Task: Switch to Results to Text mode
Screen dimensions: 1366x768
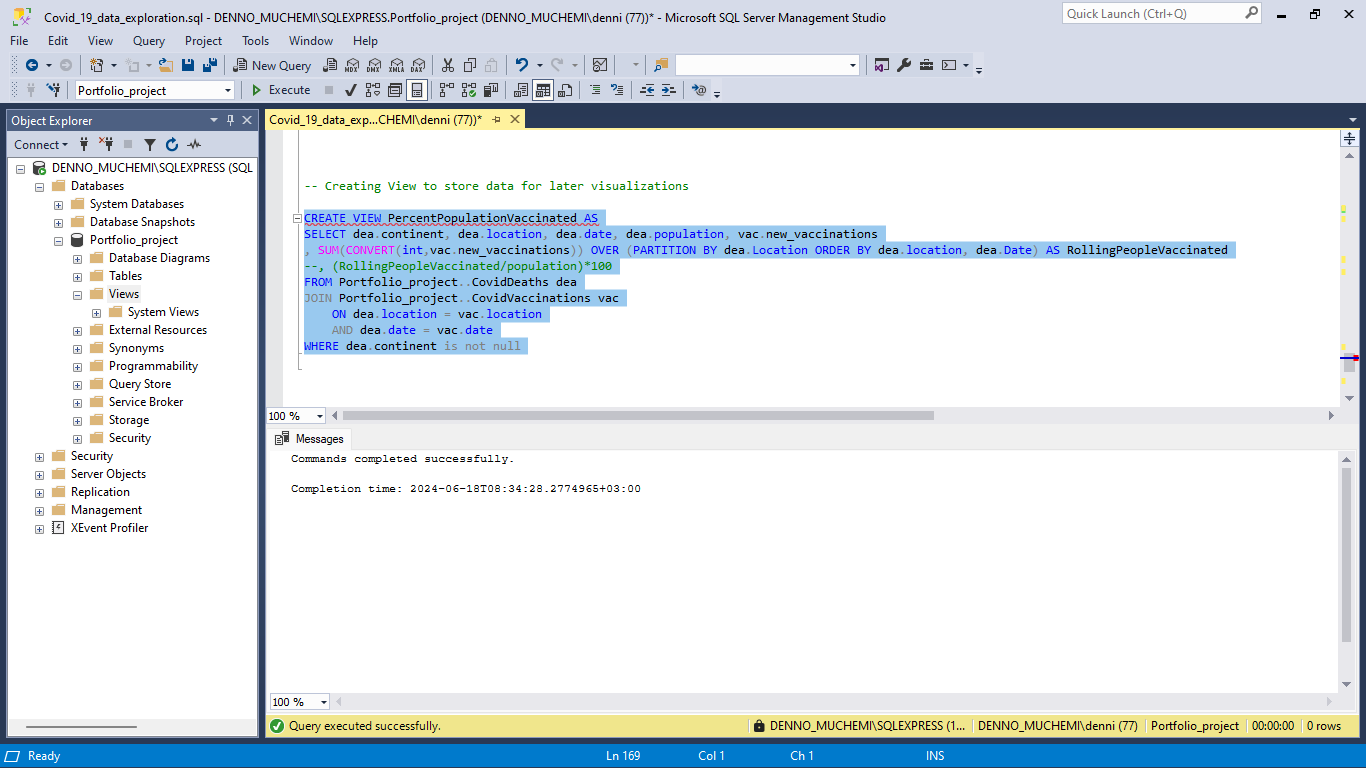Action: pos(521,90)
